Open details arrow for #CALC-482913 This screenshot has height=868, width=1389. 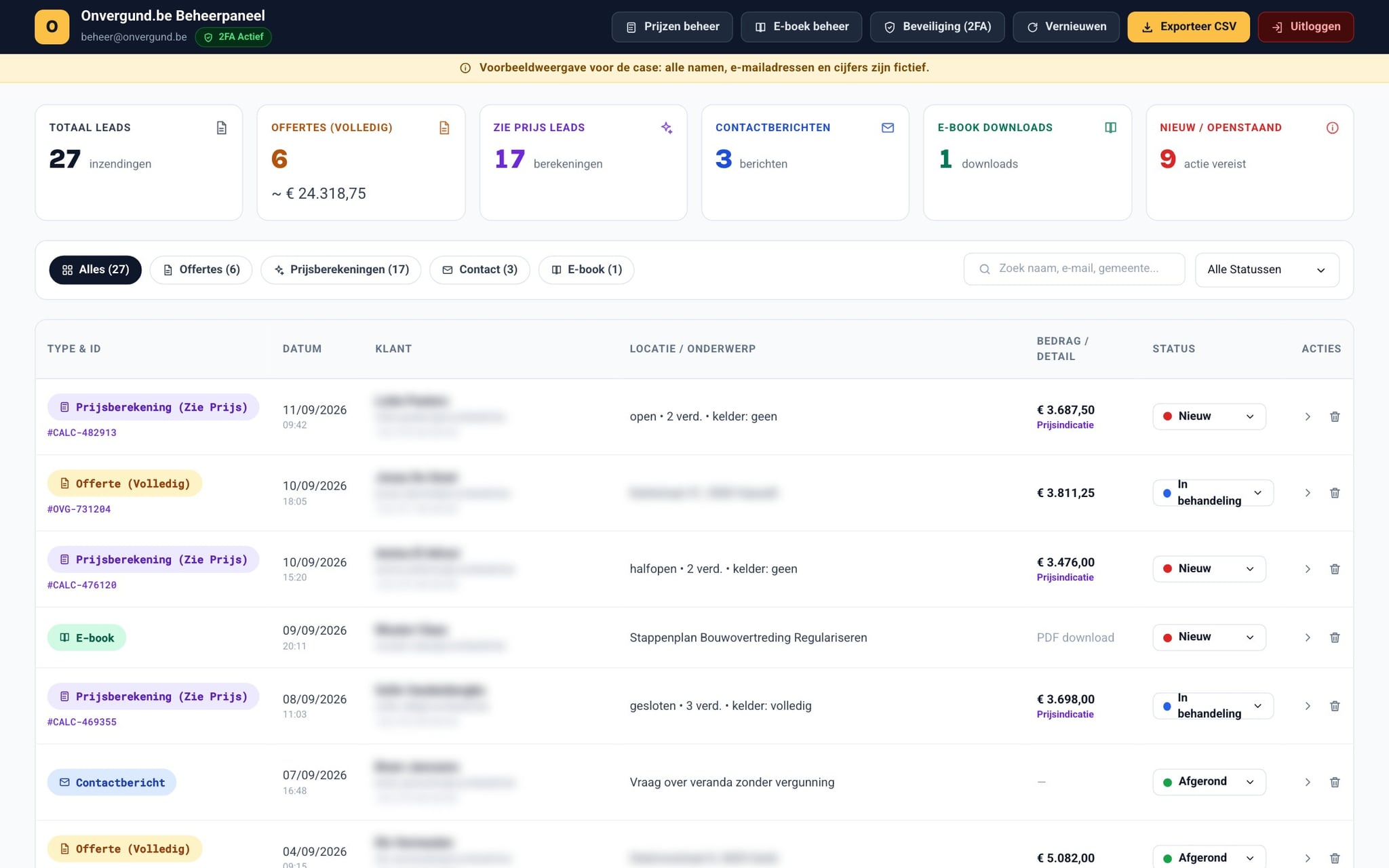tap(1308, 416)
